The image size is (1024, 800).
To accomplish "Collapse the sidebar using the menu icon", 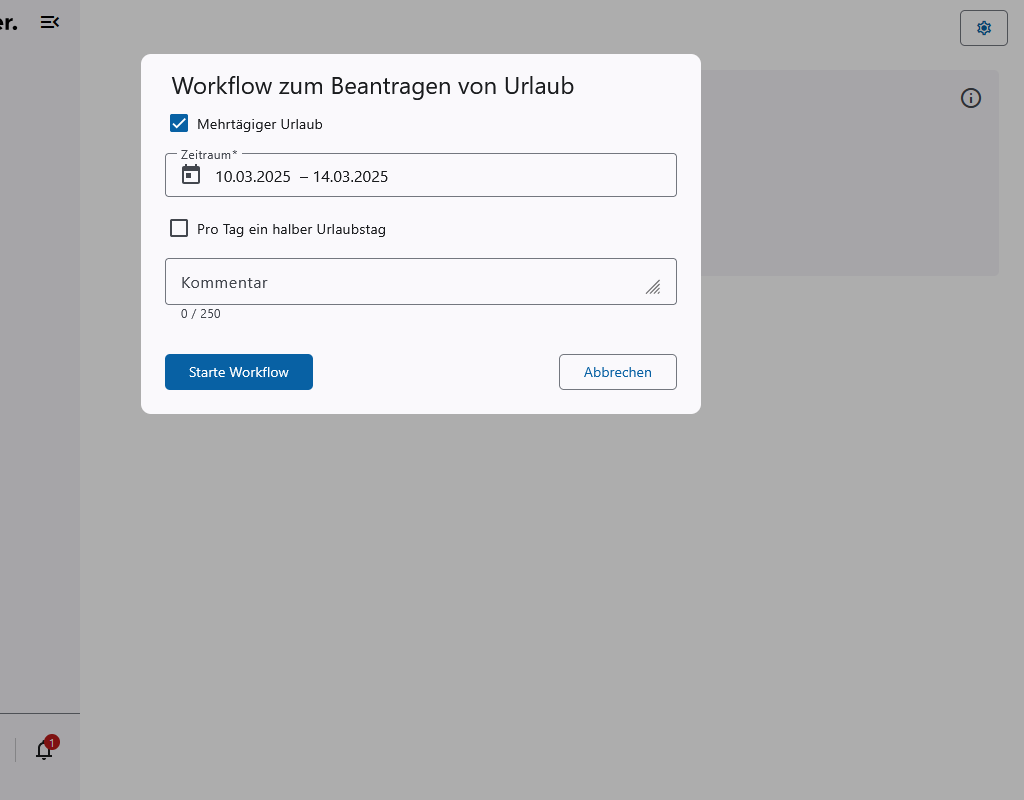I will 49,22.
